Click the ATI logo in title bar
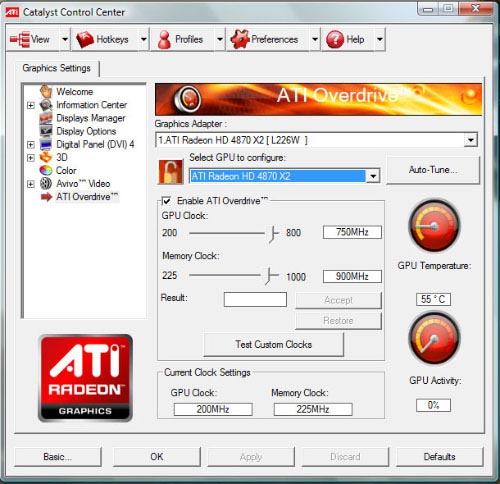This screenshot has width=500, height=484. pos(12,12)
